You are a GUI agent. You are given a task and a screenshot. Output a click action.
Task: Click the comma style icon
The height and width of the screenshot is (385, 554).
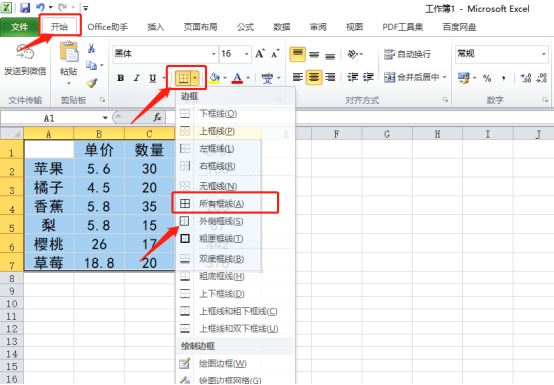(x=503, y=78)
